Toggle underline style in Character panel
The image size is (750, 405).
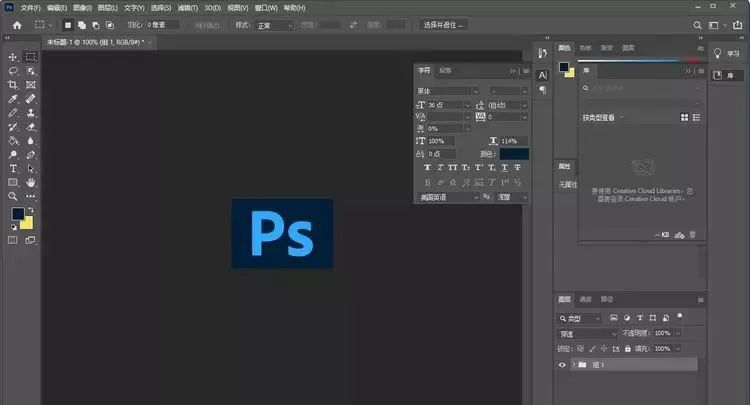(503, 167)
